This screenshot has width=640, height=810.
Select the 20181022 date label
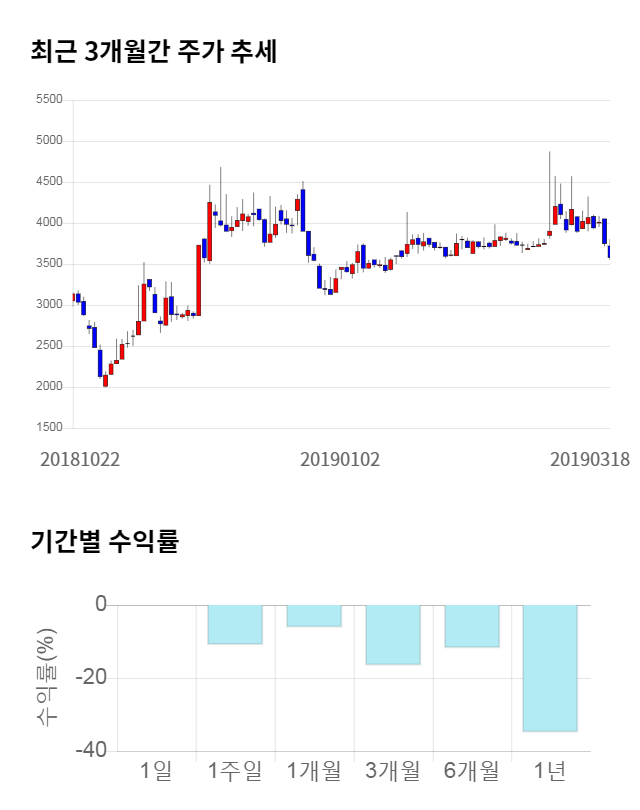[x=80, y=459]
